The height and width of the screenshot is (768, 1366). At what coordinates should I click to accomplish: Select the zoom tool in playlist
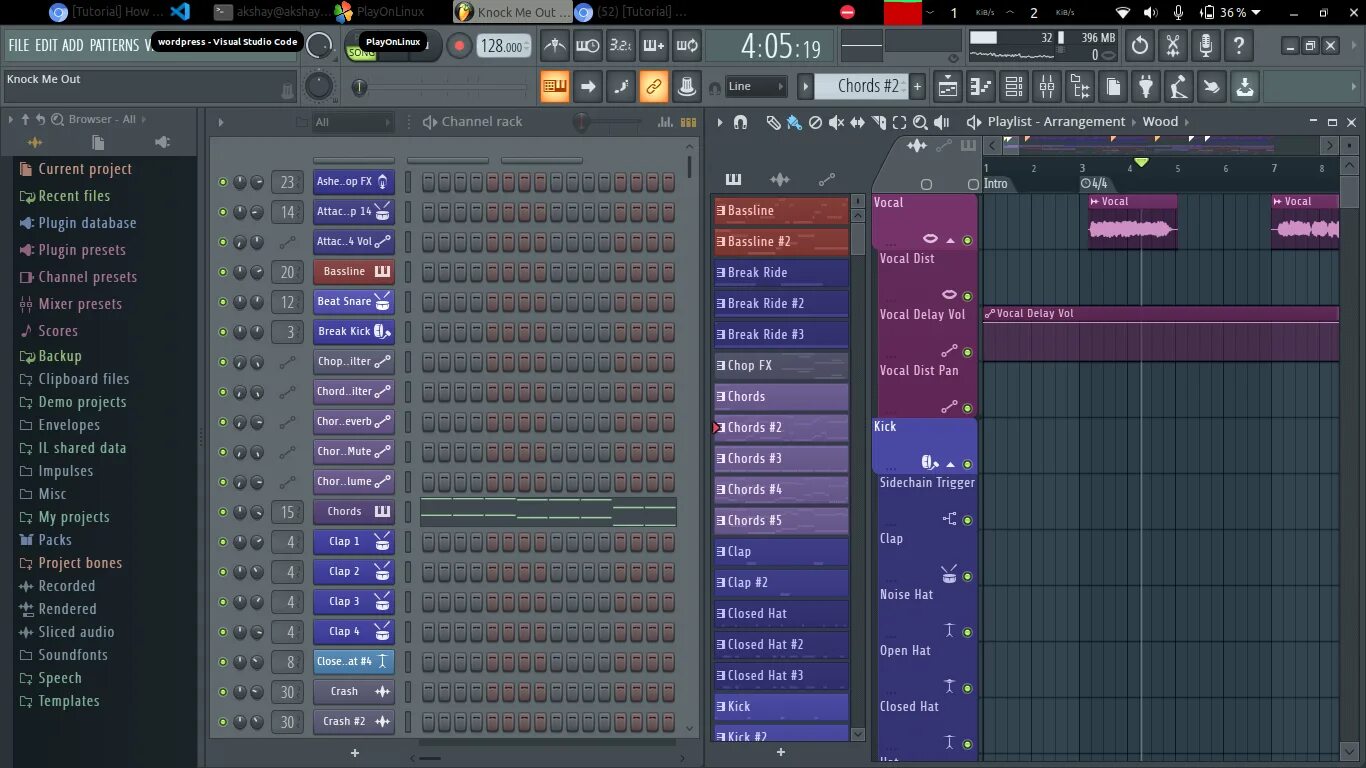click(x=921, y=122)
